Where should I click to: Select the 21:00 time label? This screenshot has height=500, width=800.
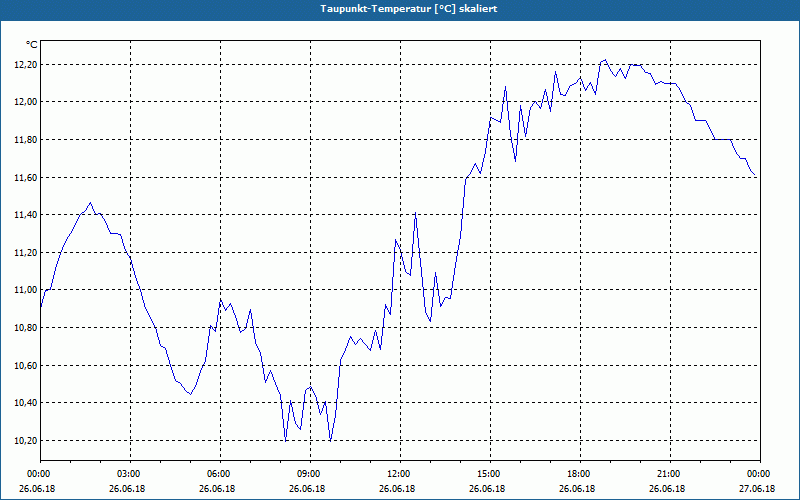[x=670, y=474]
